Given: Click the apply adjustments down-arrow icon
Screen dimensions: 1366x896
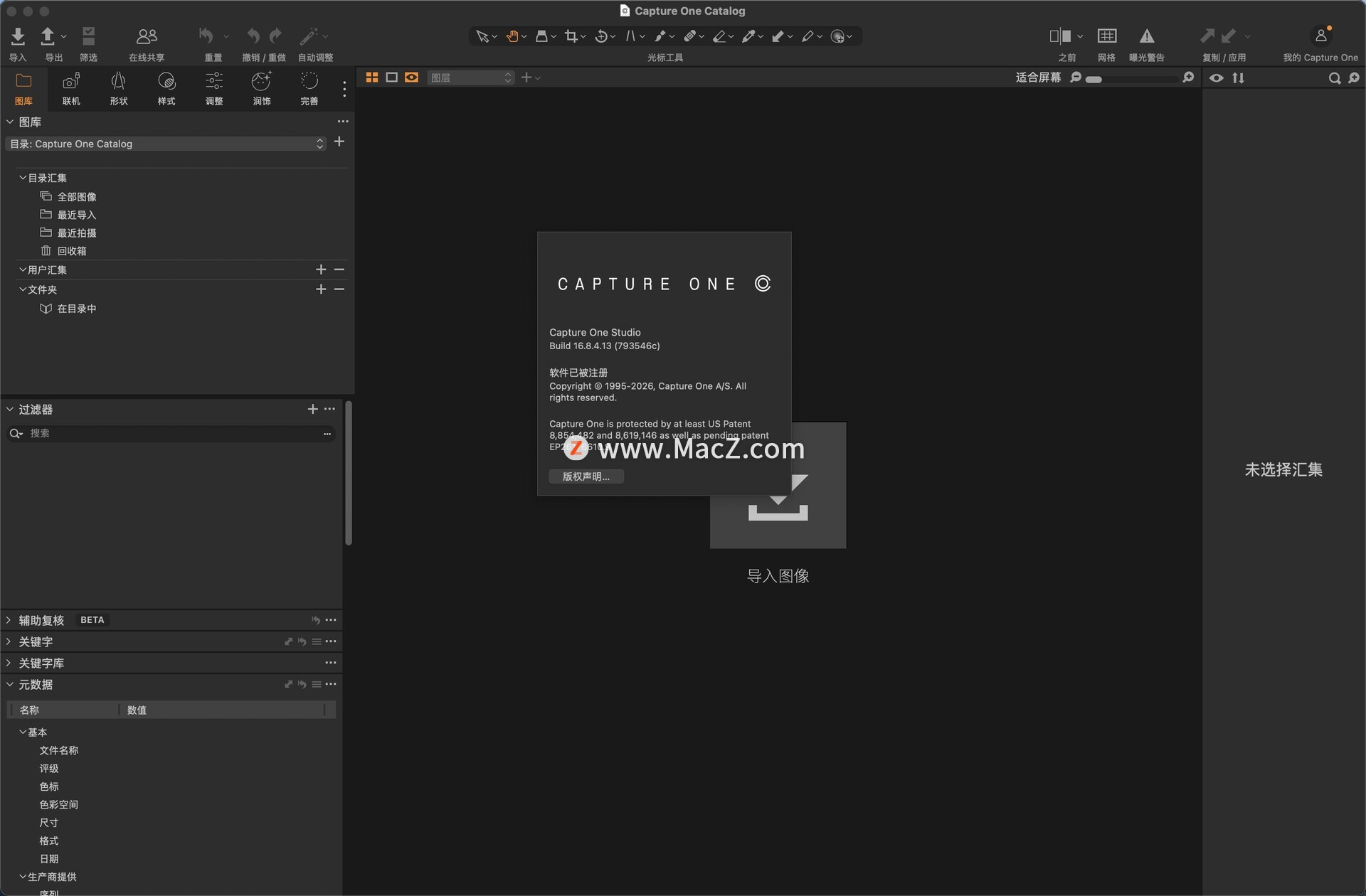Looking at the screenshot, I should [x=1229, y=36].
